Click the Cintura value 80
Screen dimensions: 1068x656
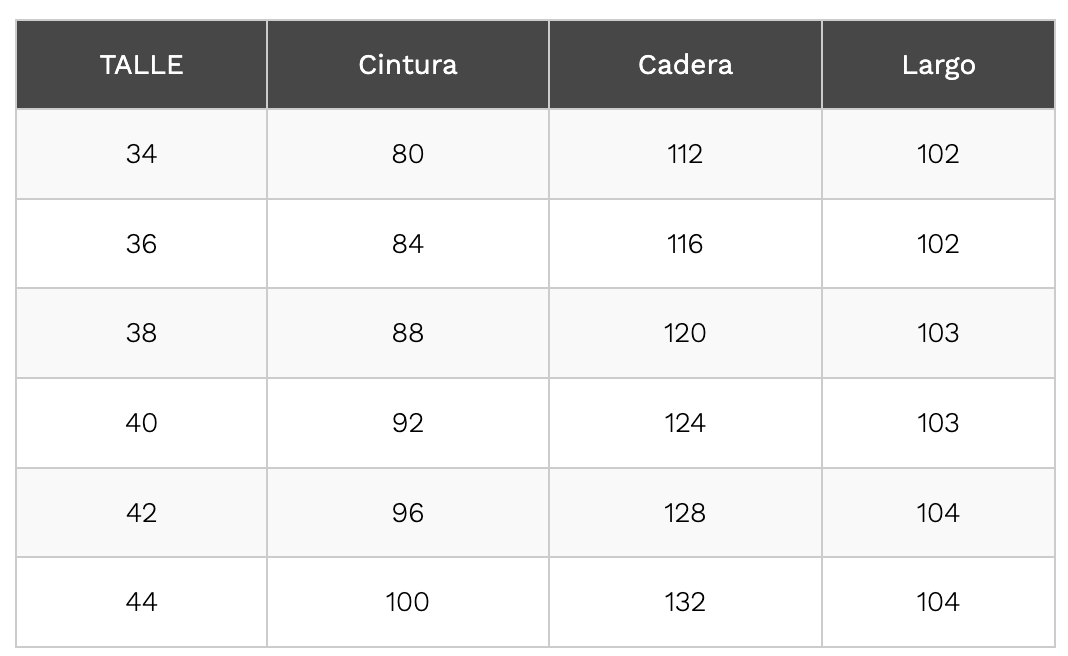pyautogui.click(x=408, y=154)
